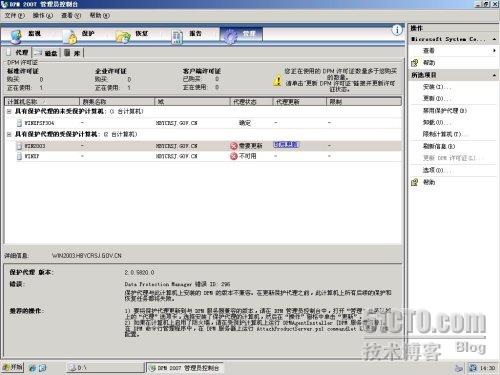The height and width of the screenshot is (375, 500).
Task: Collapse the protected computers group
Action: coord(10,134)
